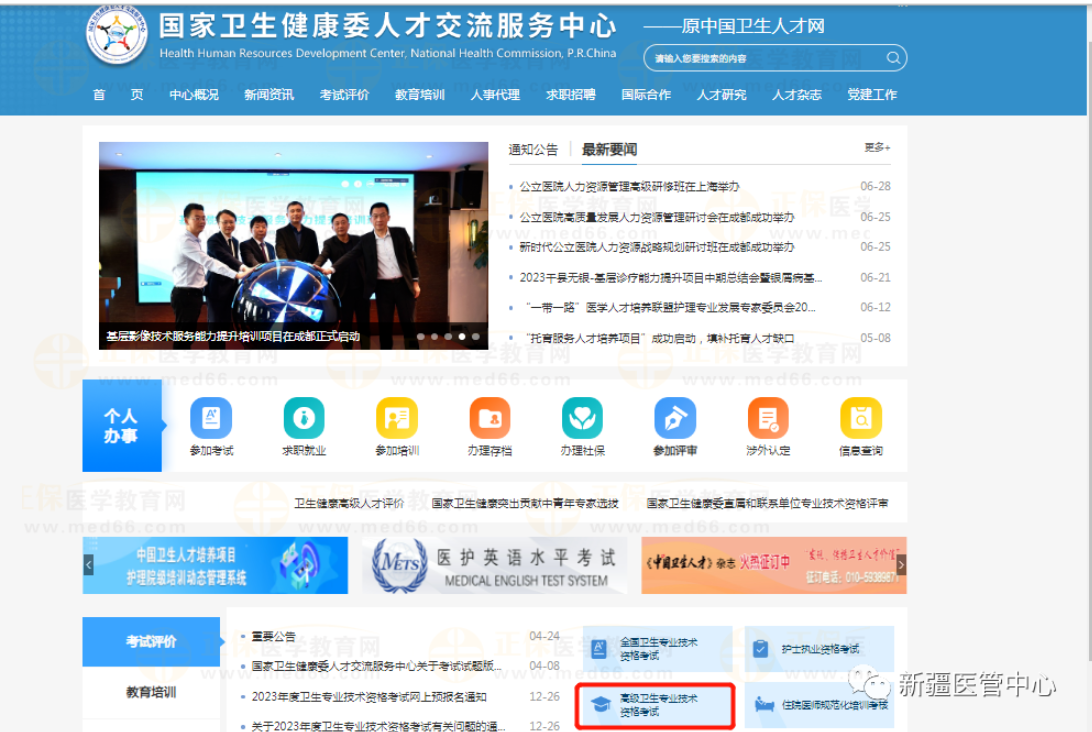Click the 参加评审 icon
The height and width of the screenshot is (732, 1092).
pyautogui.click(x=675, y=418)
